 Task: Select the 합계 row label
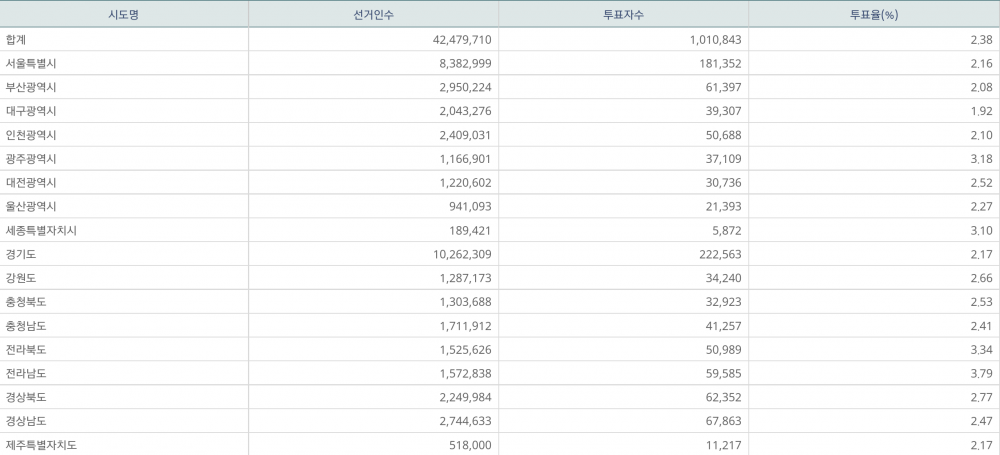(17, 39)
